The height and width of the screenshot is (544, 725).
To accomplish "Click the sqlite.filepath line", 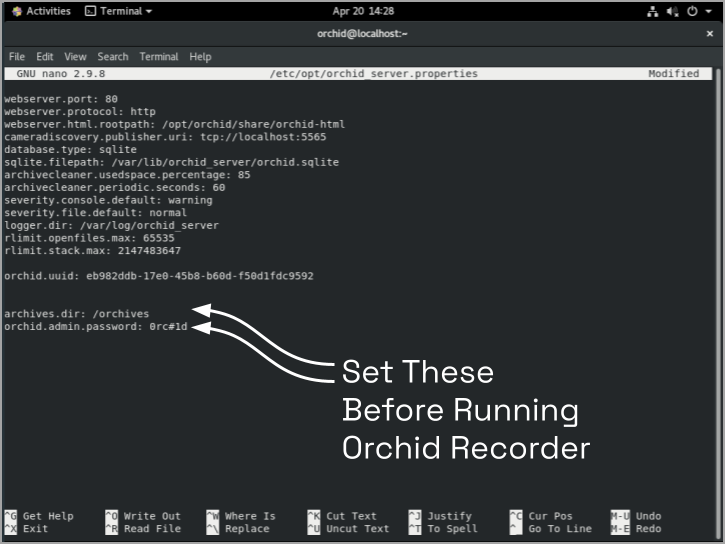I will point(172,162).
